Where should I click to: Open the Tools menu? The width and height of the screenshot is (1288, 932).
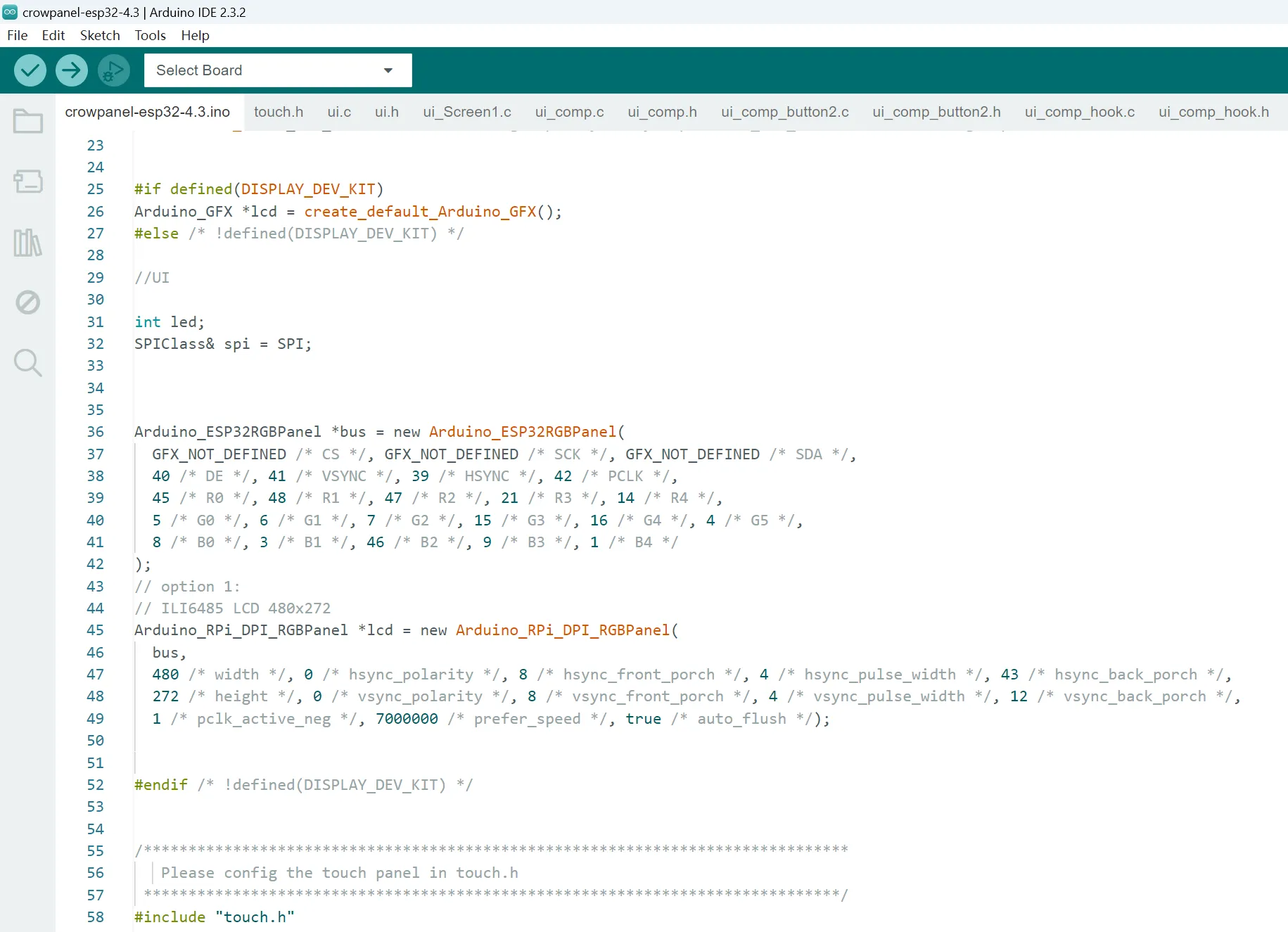pyautogui.click(x=150, y=35)
